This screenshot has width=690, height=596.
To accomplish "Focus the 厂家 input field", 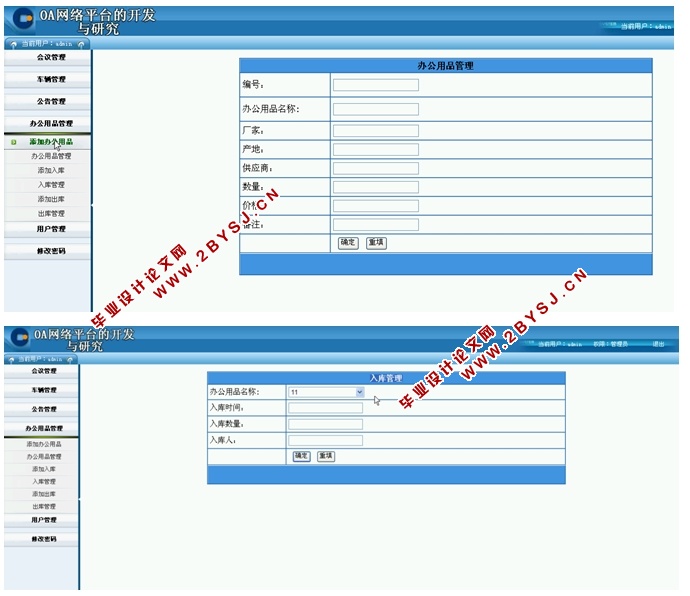I will coord(376,131).
